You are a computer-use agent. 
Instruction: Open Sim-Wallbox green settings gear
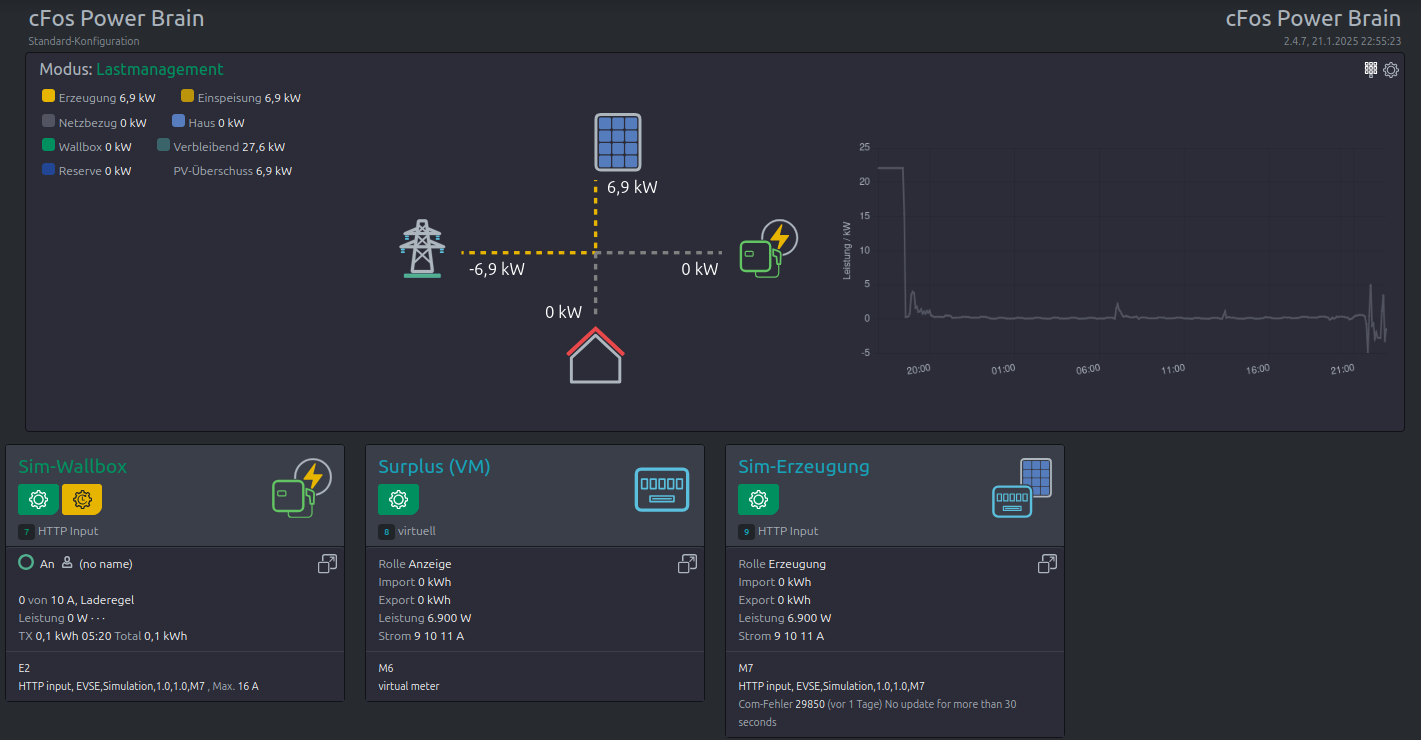tap(38, 499)
